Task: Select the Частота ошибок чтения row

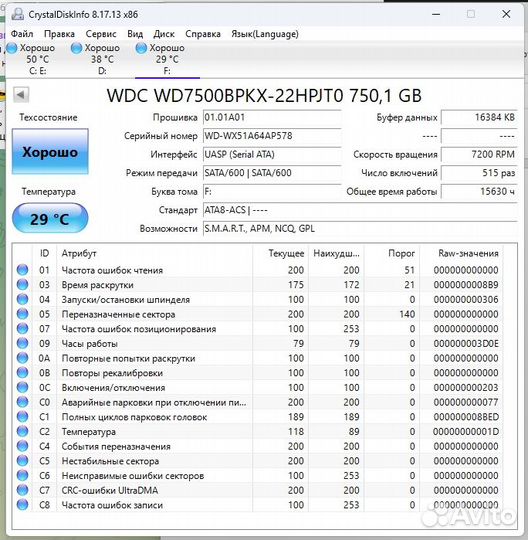Action: (x=258, y=270)
